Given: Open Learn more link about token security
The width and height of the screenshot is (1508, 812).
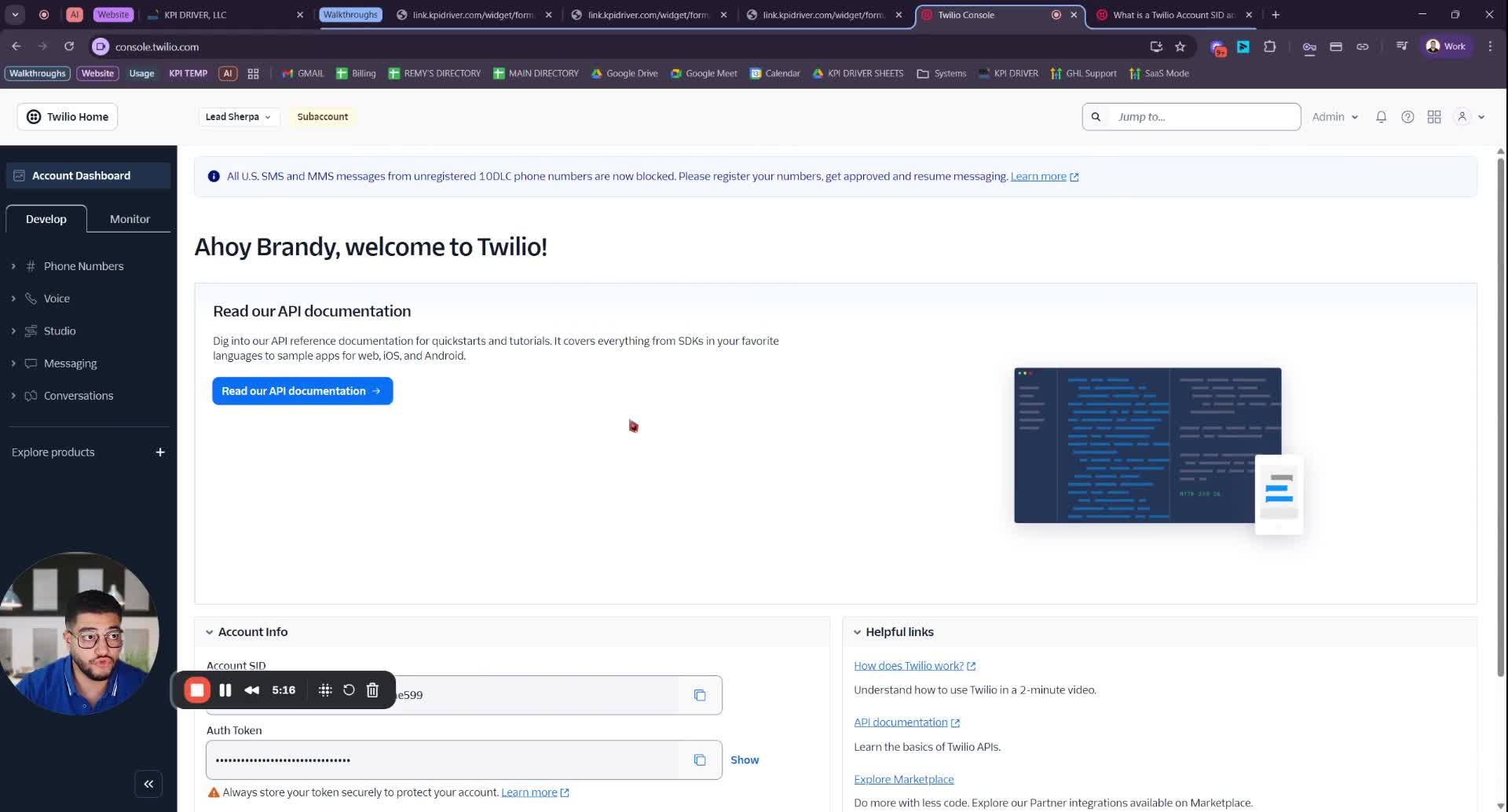Looking at the screenshot, I should point(535,792).
